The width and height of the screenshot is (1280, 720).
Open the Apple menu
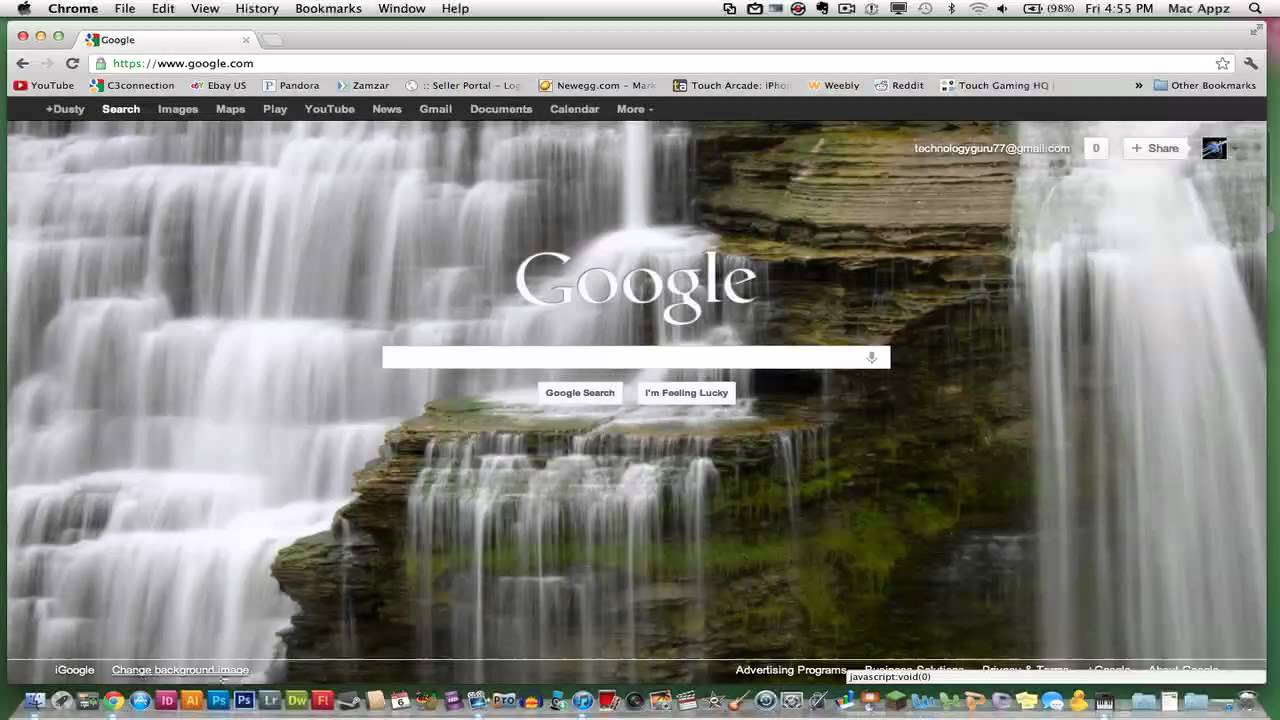[24, 8]
